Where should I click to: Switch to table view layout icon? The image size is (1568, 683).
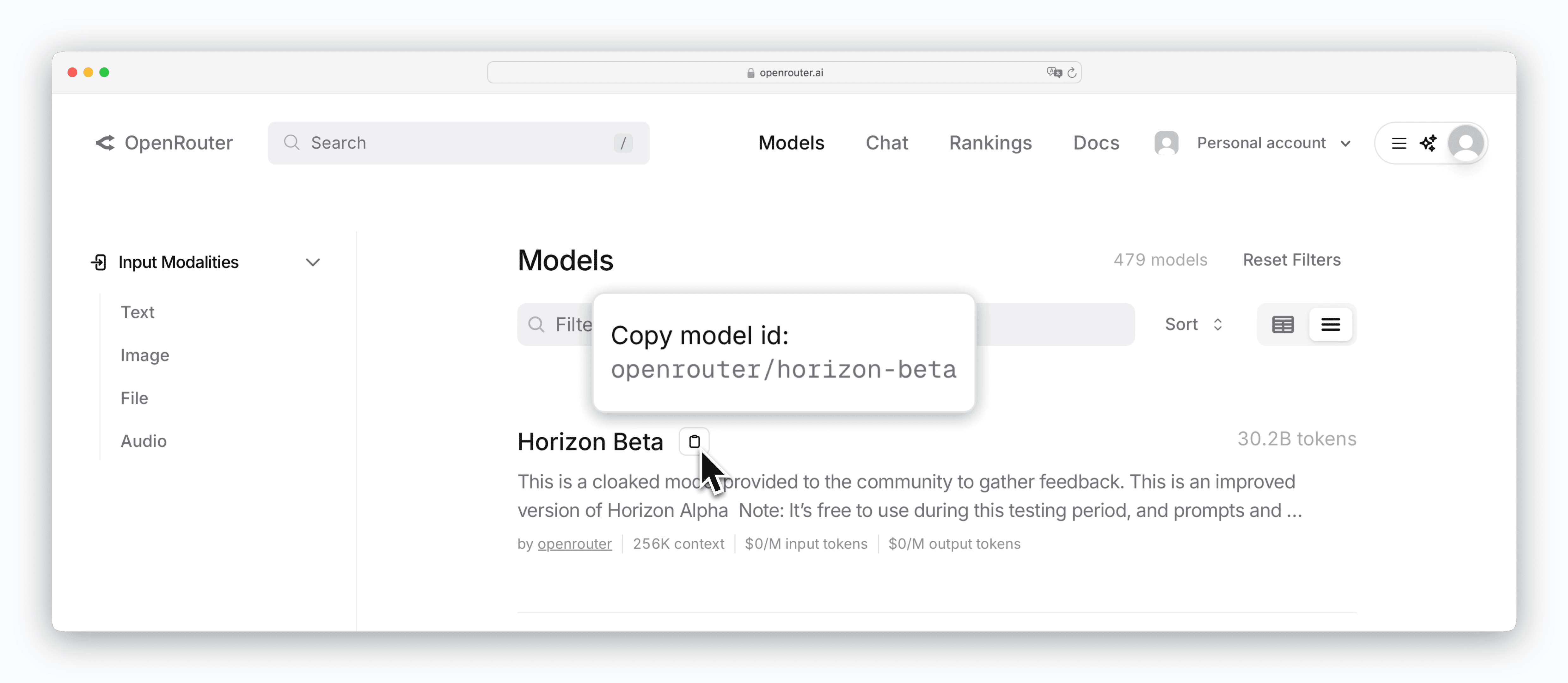coord(1283,324)
